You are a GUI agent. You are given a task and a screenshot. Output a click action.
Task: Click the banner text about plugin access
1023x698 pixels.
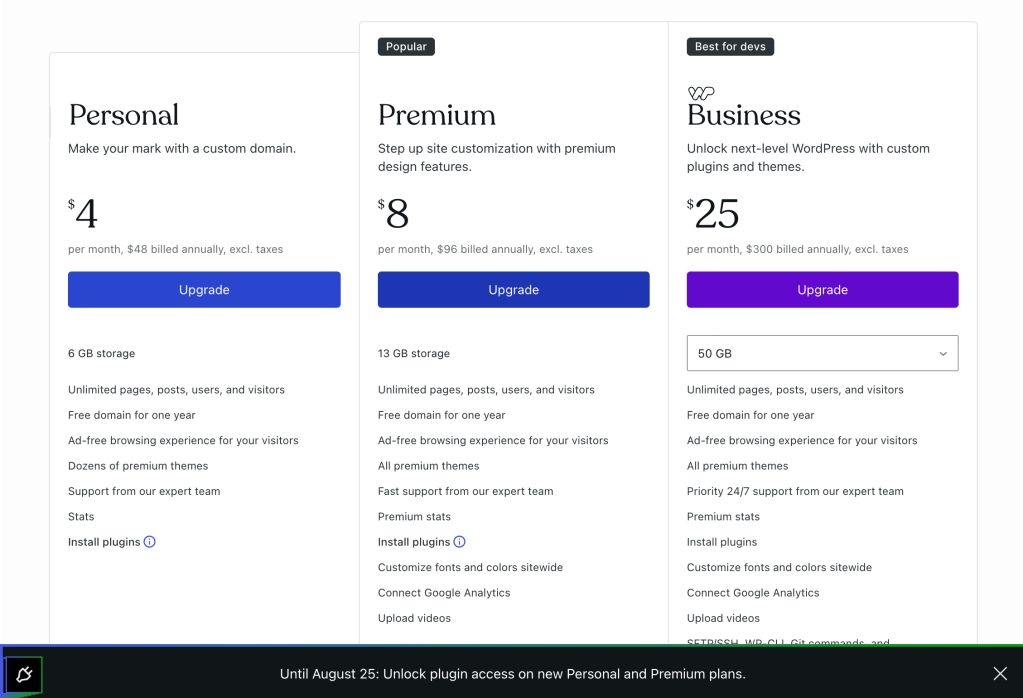click(513, 674)
